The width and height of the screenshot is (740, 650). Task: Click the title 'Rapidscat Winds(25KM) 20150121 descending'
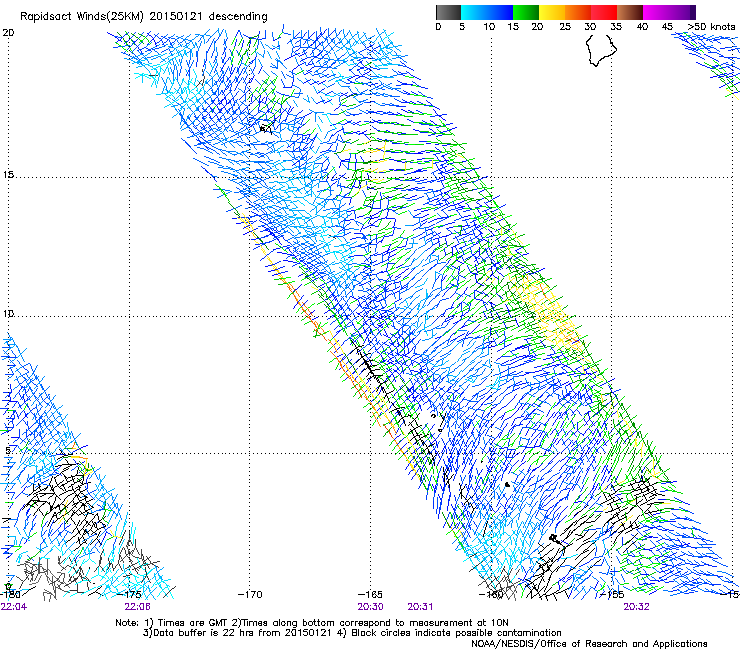point(143,17)
